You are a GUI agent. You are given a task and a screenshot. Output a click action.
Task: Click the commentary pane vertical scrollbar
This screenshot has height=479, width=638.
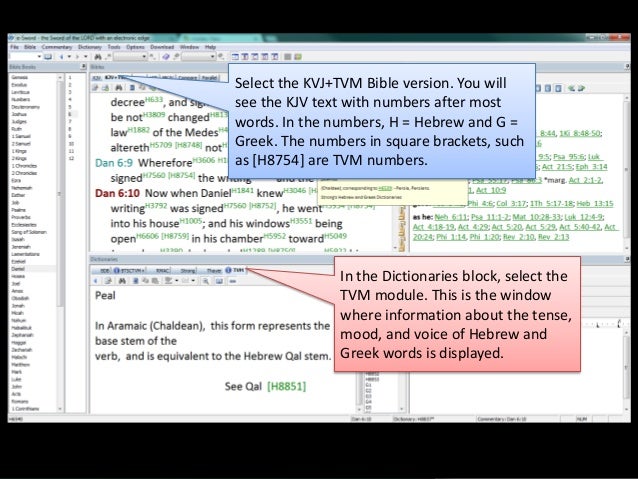point(626,171)
